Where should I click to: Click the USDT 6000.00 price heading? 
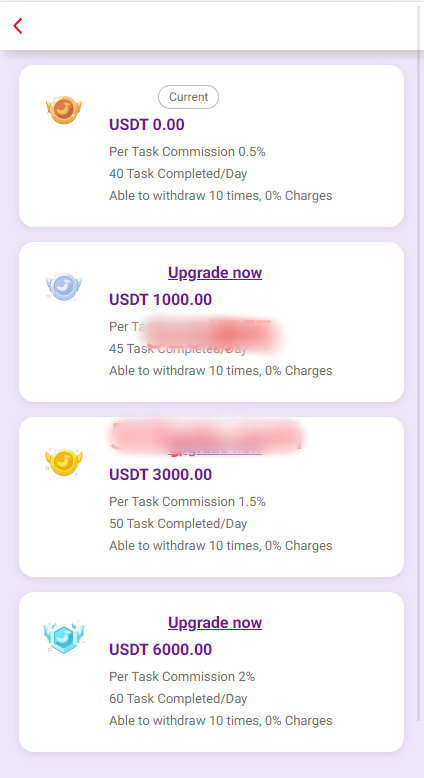(x=161, y=649)
